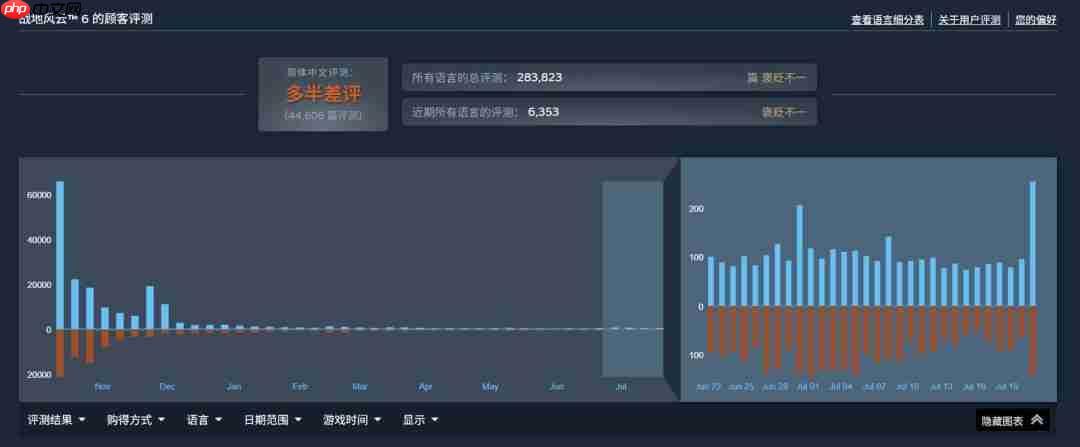This screenshot has width=1080, height=447.
Task: Open the 关于用户评测 link
Action: tap(969, 21)
